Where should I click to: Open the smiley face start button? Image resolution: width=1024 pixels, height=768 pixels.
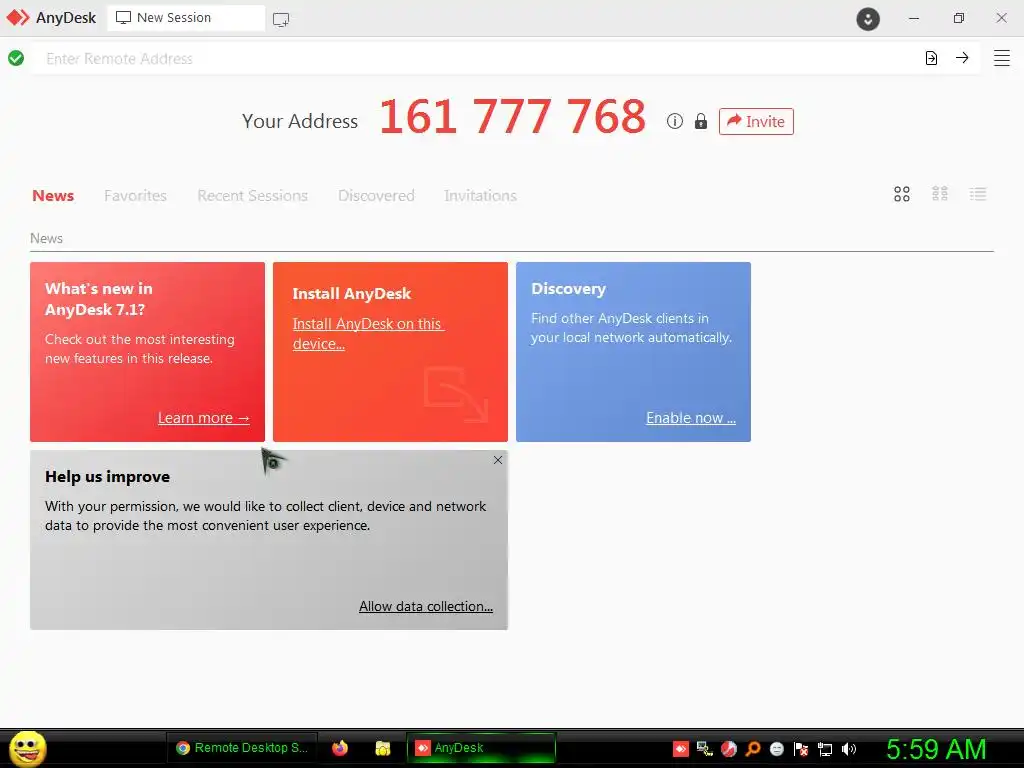(x=27, y=748)
